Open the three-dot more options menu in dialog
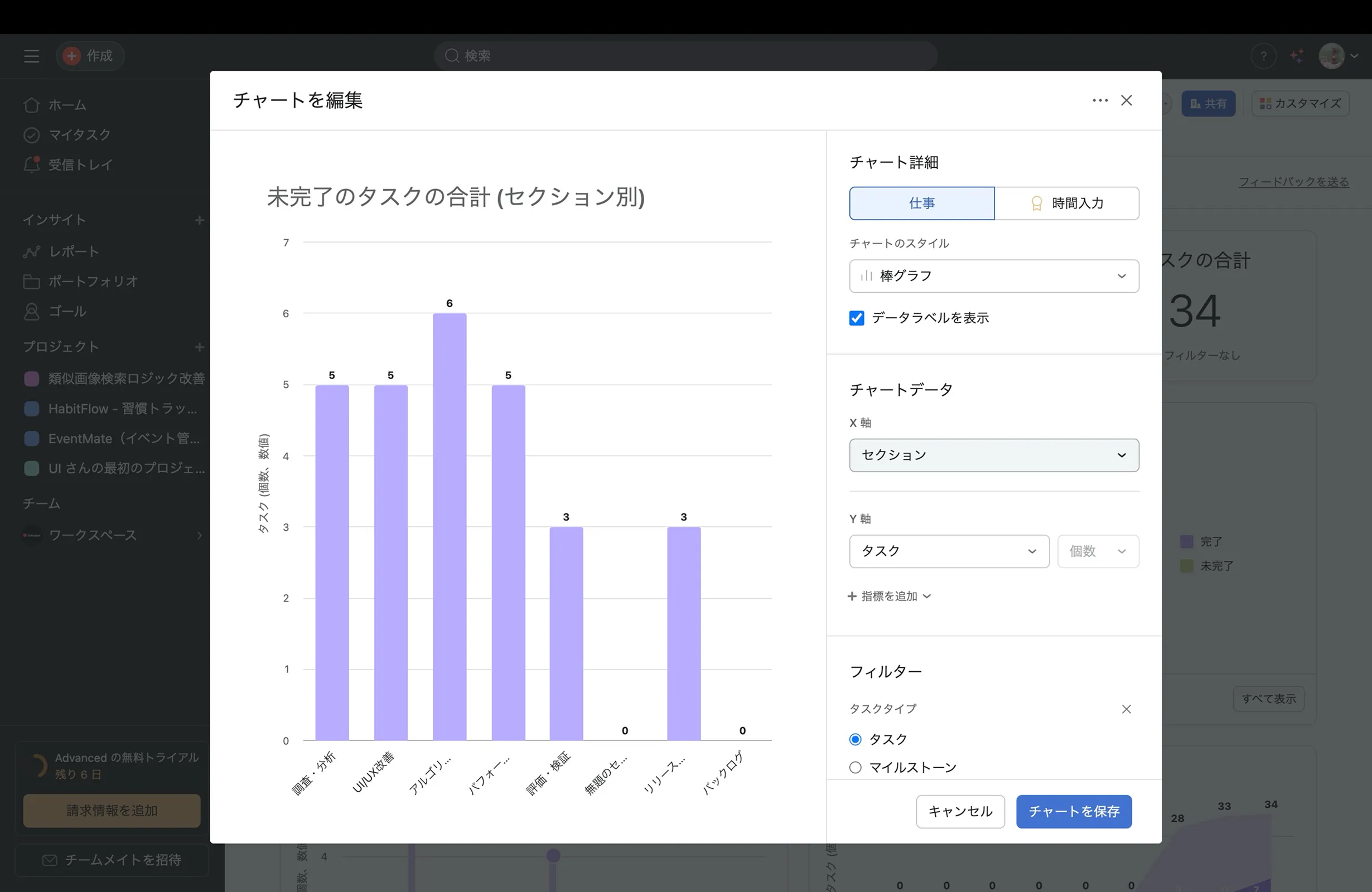The width and height of the screenshot is (1372, 892). [x=1099, y=100]
